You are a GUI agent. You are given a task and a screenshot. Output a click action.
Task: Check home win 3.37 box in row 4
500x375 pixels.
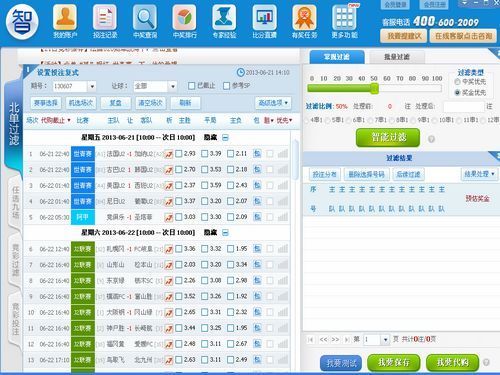point(179,201)
